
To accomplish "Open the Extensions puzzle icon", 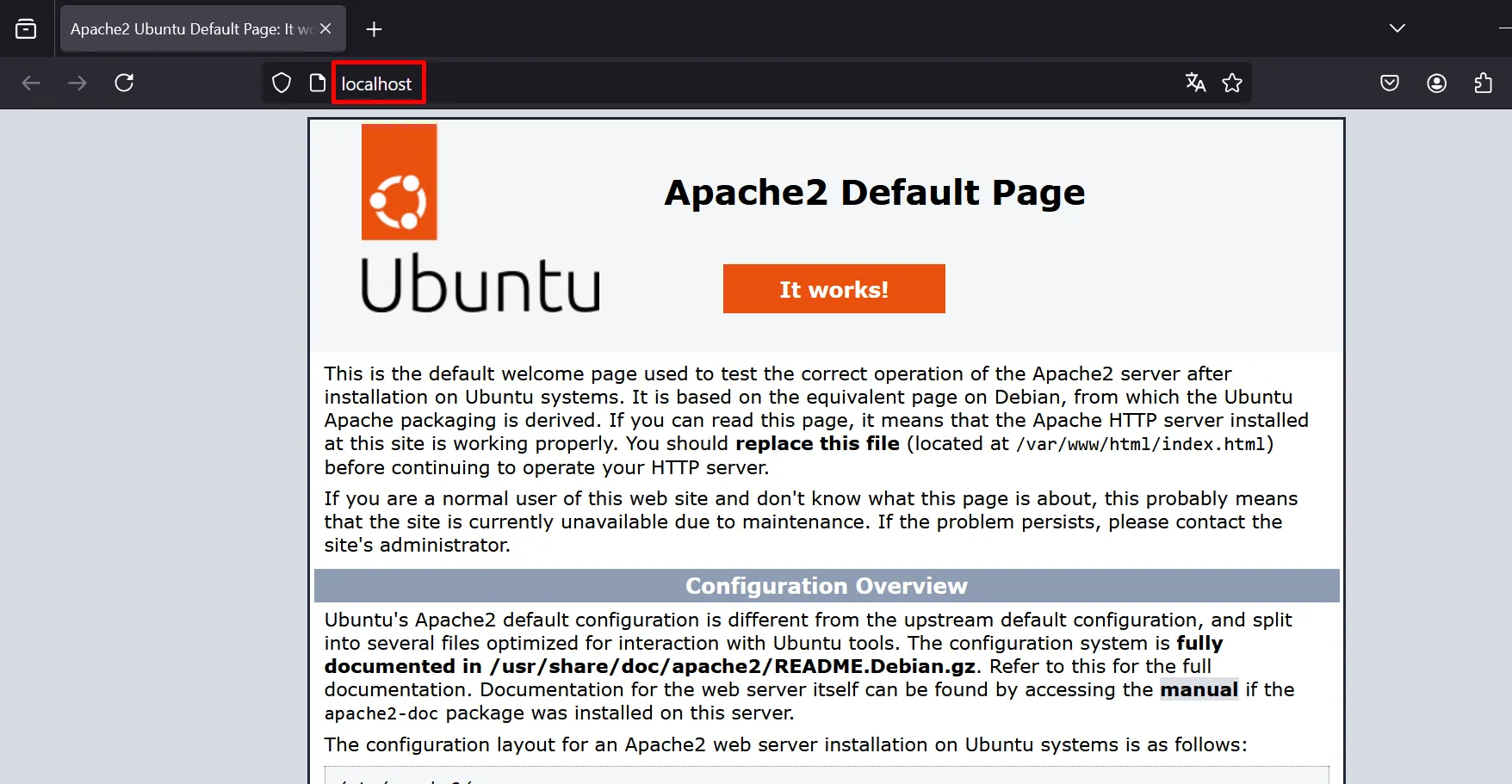I will coord(1483,83).
